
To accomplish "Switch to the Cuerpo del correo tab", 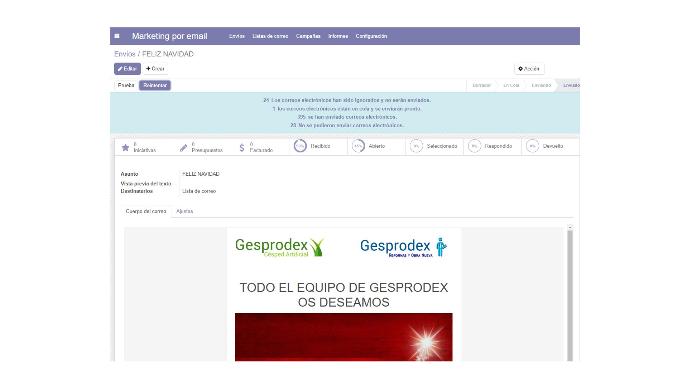I will coord(146,211).
